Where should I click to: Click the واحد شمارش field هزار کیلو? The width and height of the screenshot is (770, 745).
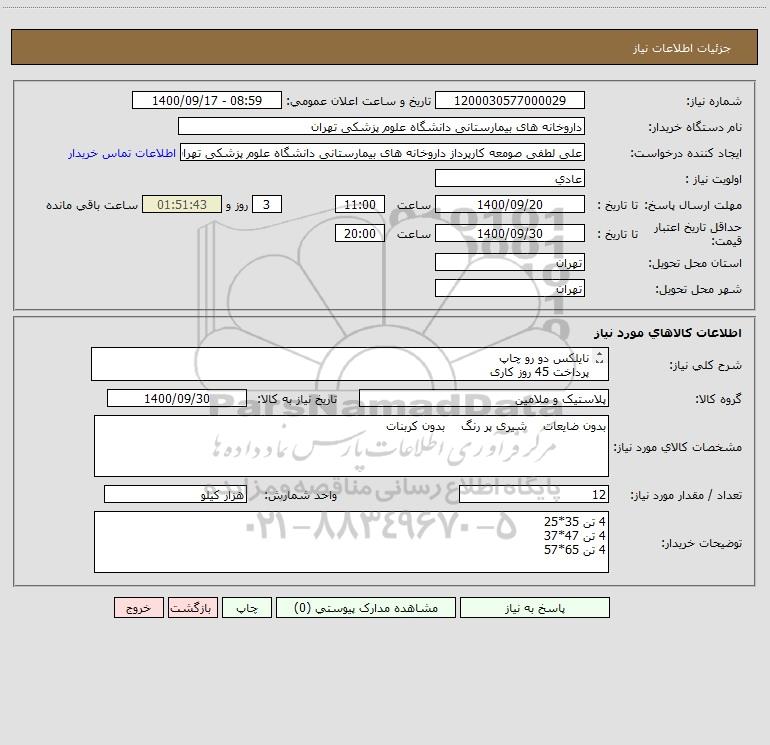pos(175,495)
